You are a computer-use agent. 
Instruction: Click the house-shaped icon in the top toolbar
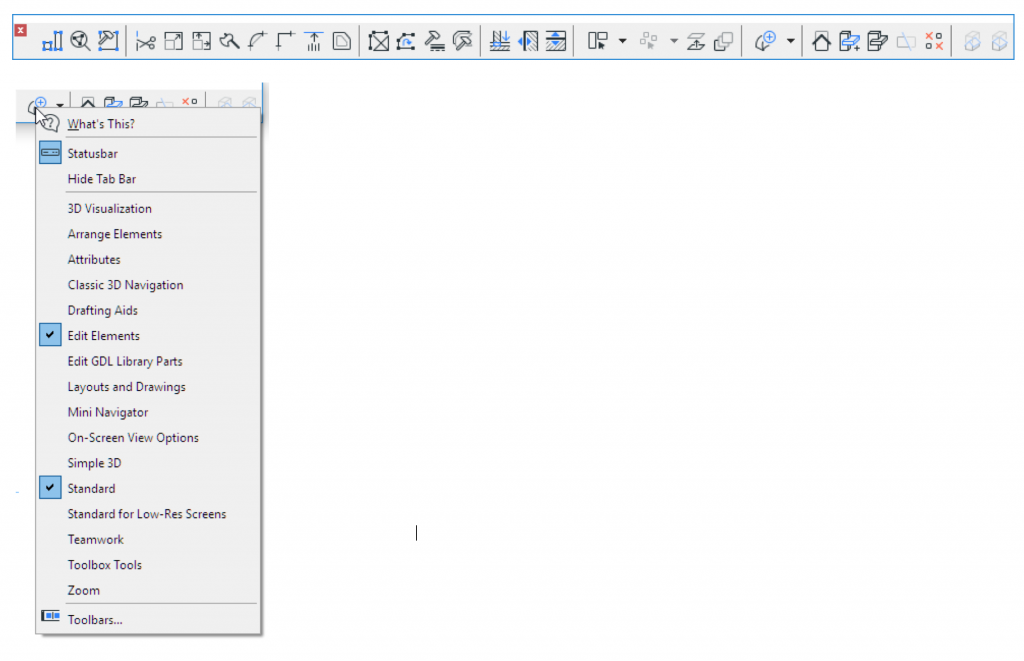(821, 42)
